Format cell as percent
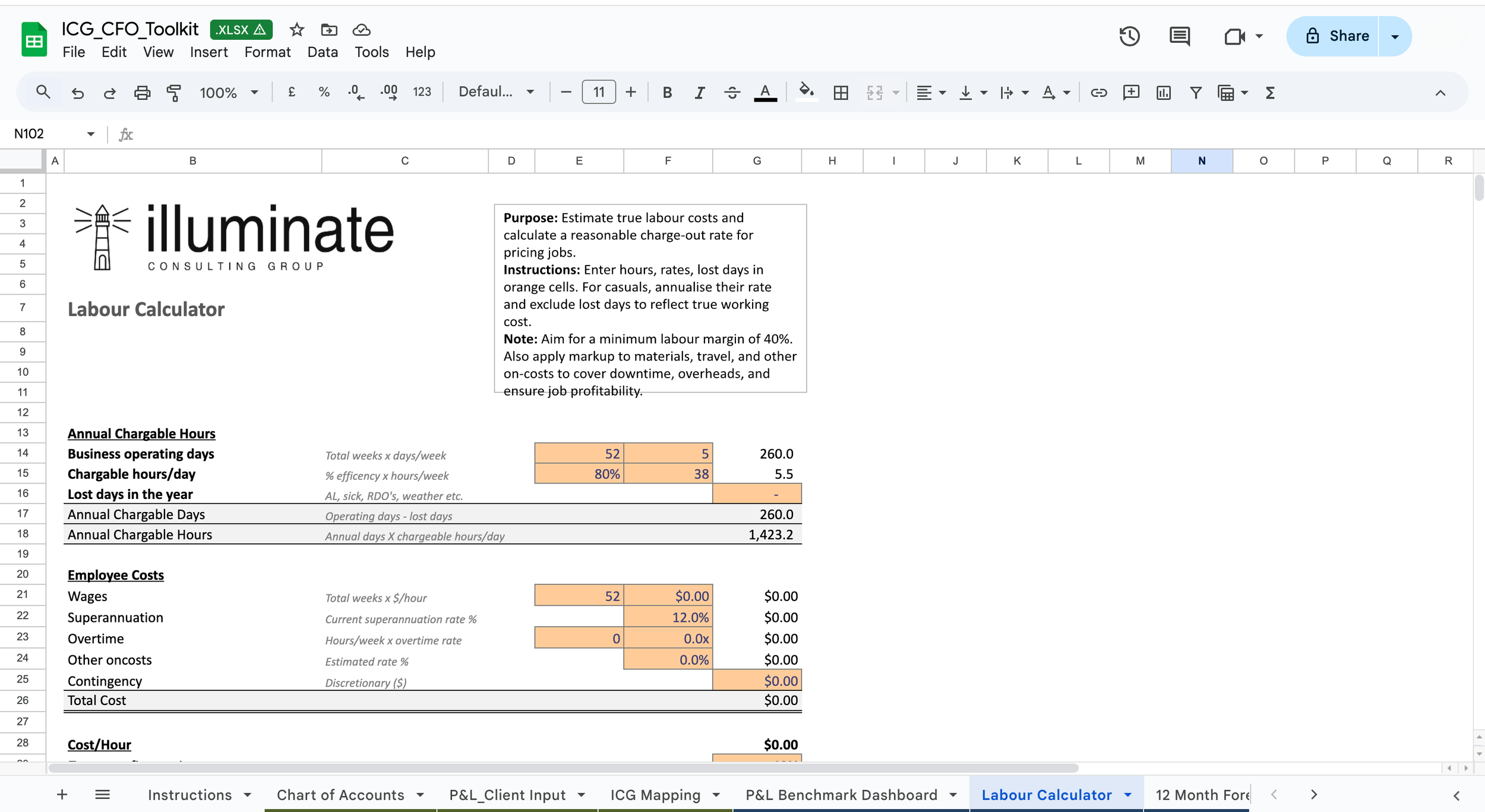 [x=324, y=92]
